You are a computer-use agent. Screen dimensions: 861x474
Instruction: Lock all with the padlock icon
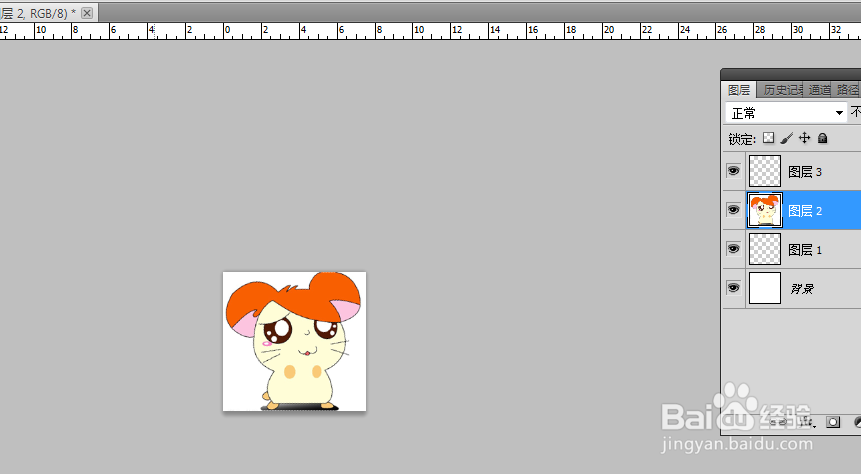pos(822,138)
